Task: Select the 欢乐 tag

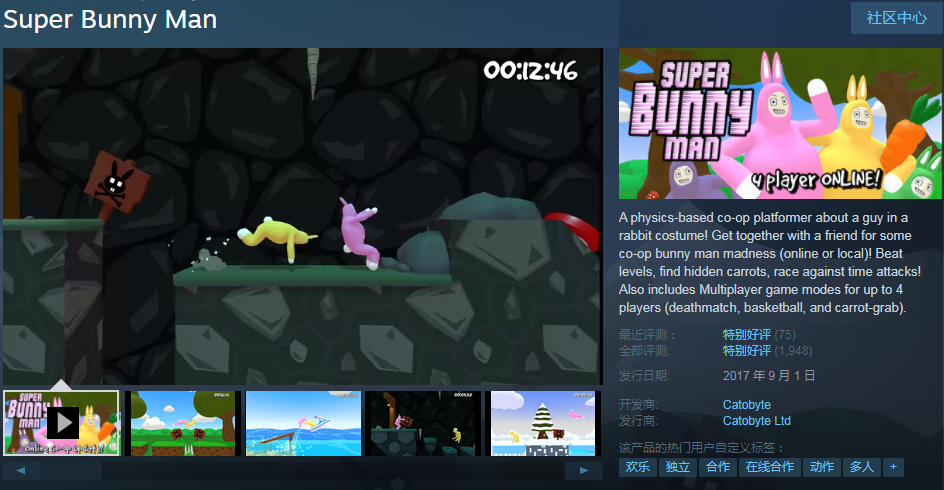Action: (638, 467)
